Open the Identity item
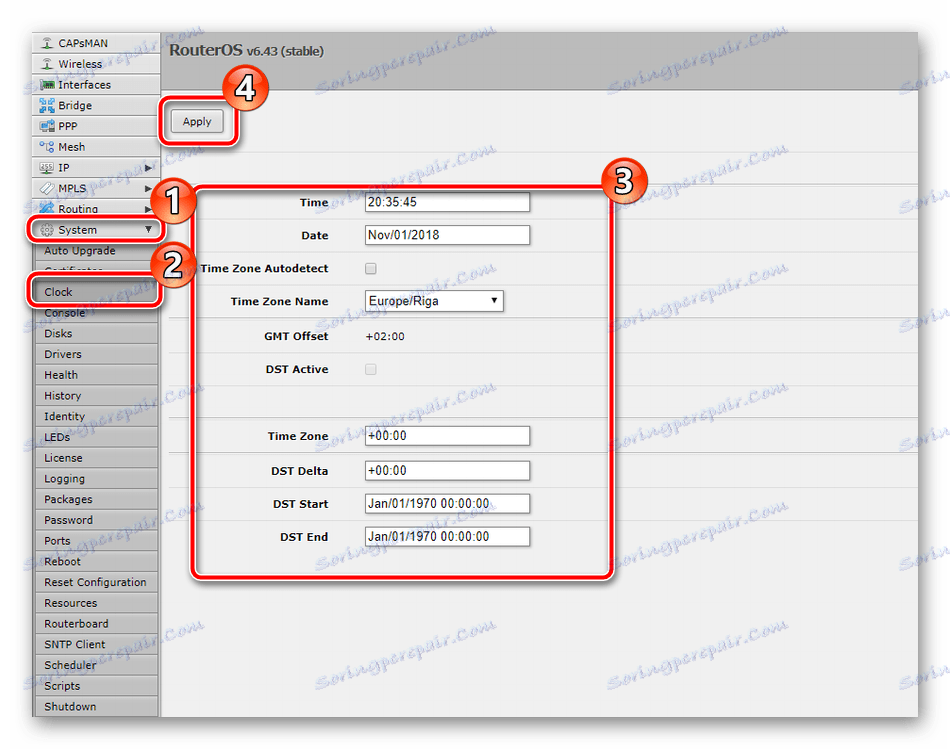The width and height of the screenshot is (950, 749). (x=97, y=416)
